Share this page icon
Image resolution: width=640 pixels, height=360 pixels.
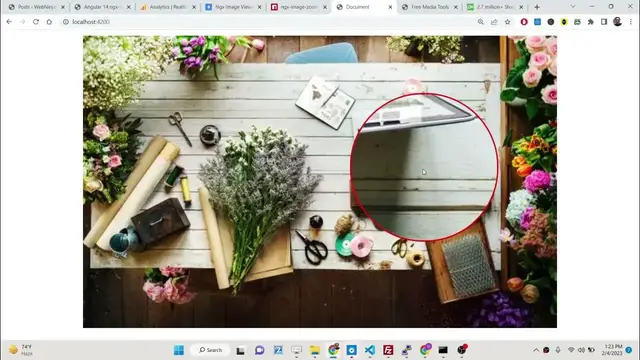pos(494,22)
